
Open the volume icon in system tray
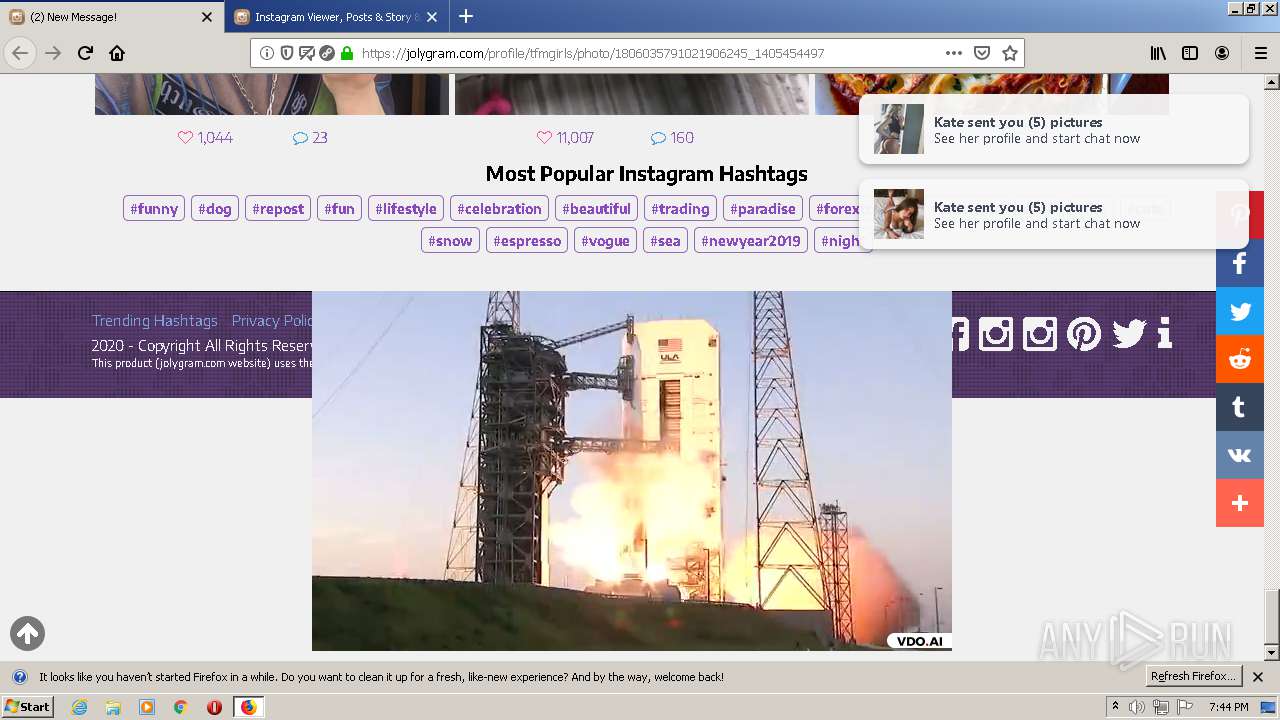point(1137,707)
